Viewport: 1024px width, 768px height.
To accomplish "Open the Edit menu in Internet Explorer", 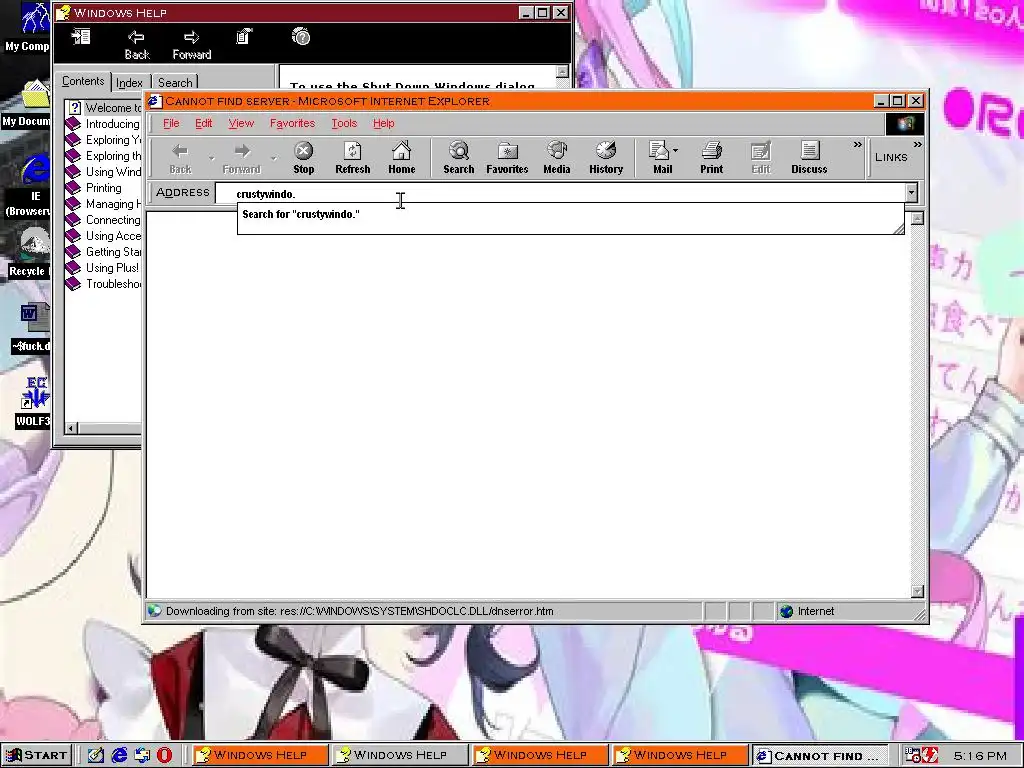I will pos(204,123).
